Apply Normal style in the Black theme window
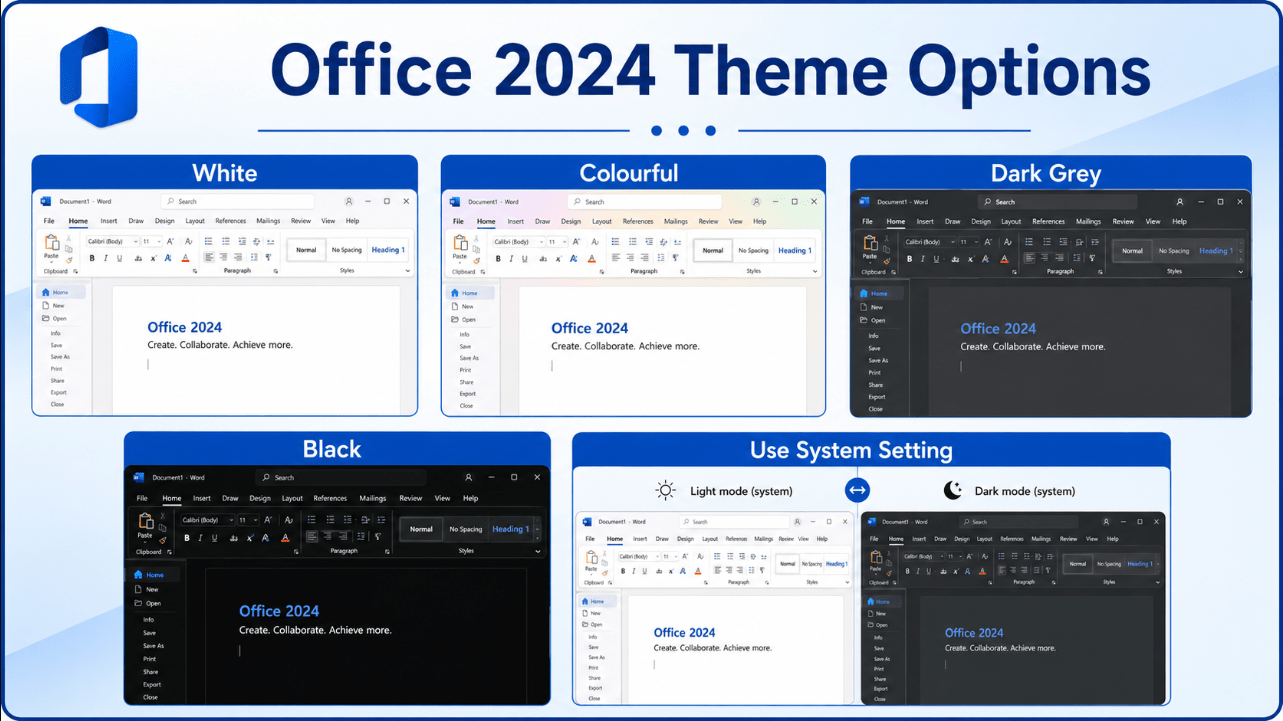1283x721 pixels. (421, 529)
